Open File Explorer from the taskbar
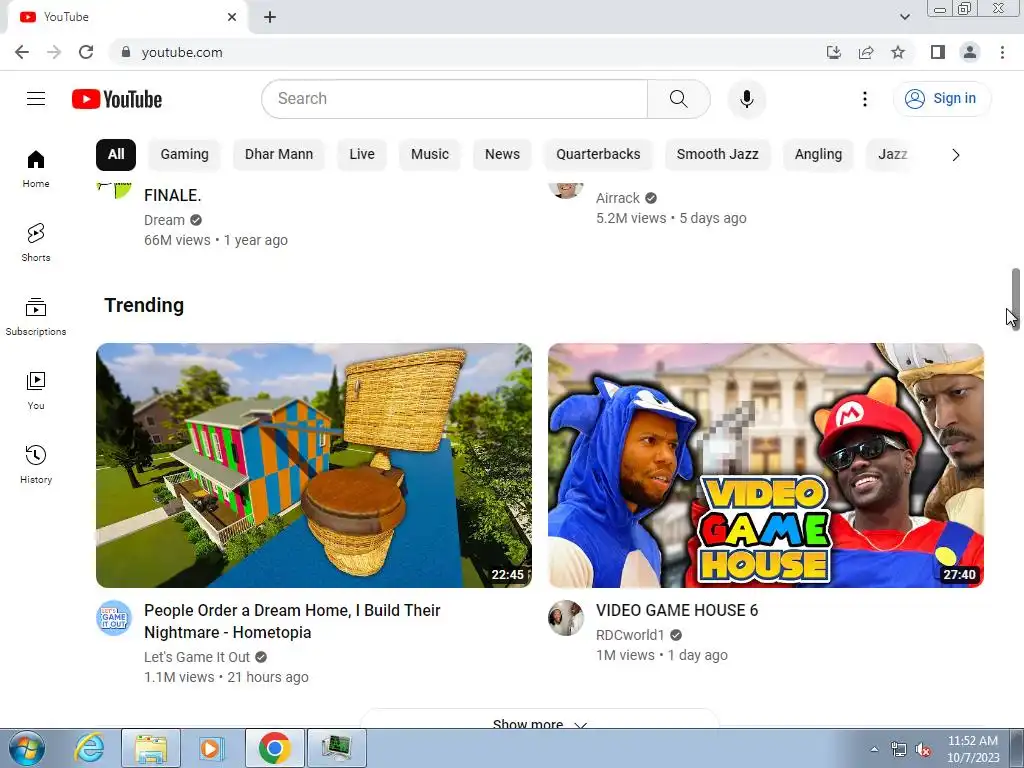 [150, 748]
